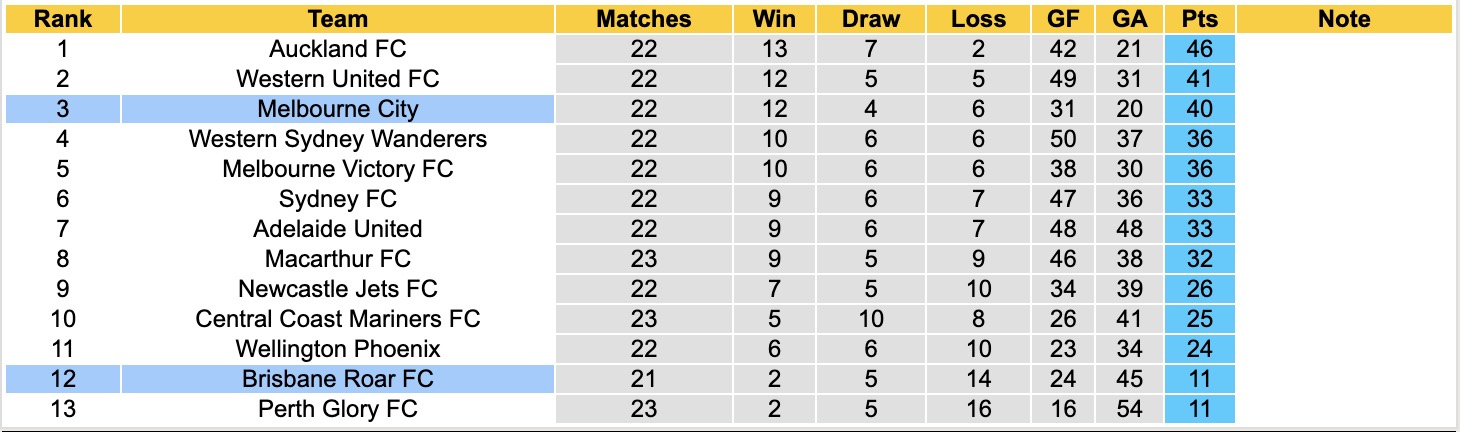1460x432 pixels.
Task: Select Melbourne City's 40 points cell
Action: click(x=1199, y=109)
